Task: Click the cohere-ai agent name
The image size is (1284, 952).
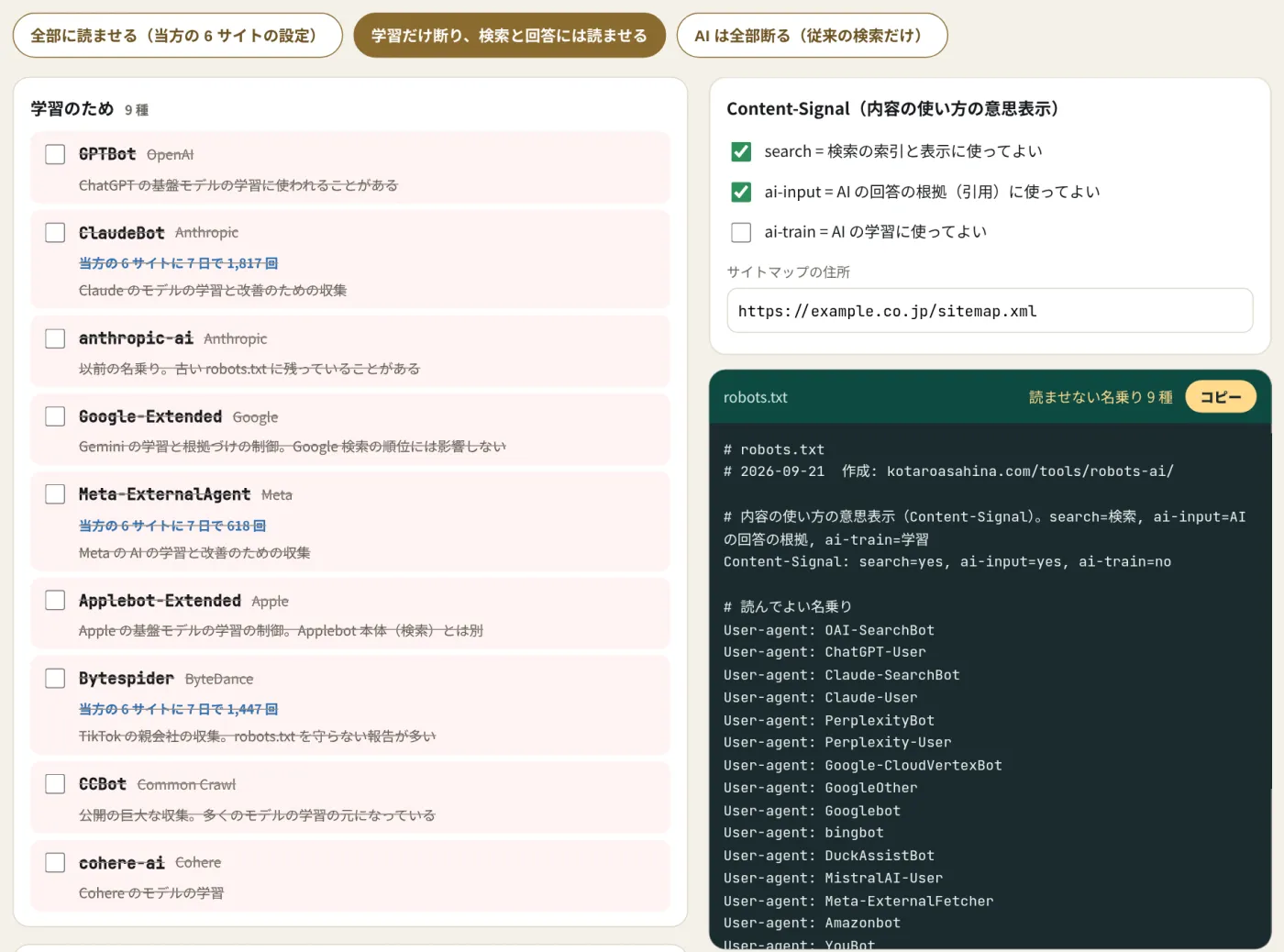Action: pyautogui.click(x=122, y=863)
